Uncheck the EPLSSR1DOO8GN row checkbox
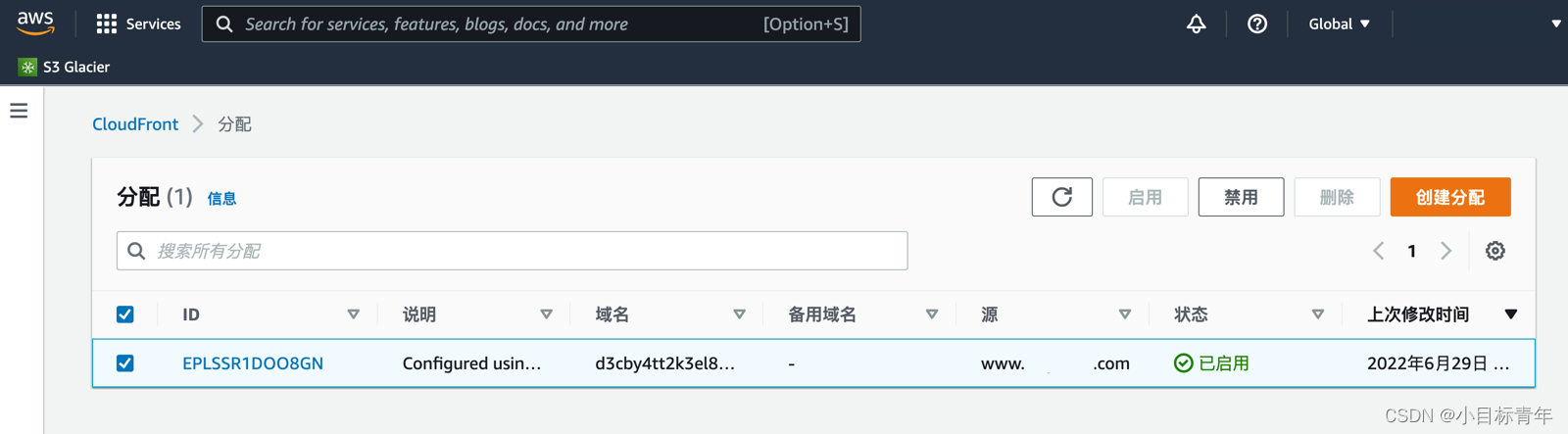The image size is (1568, 434). 125,363
